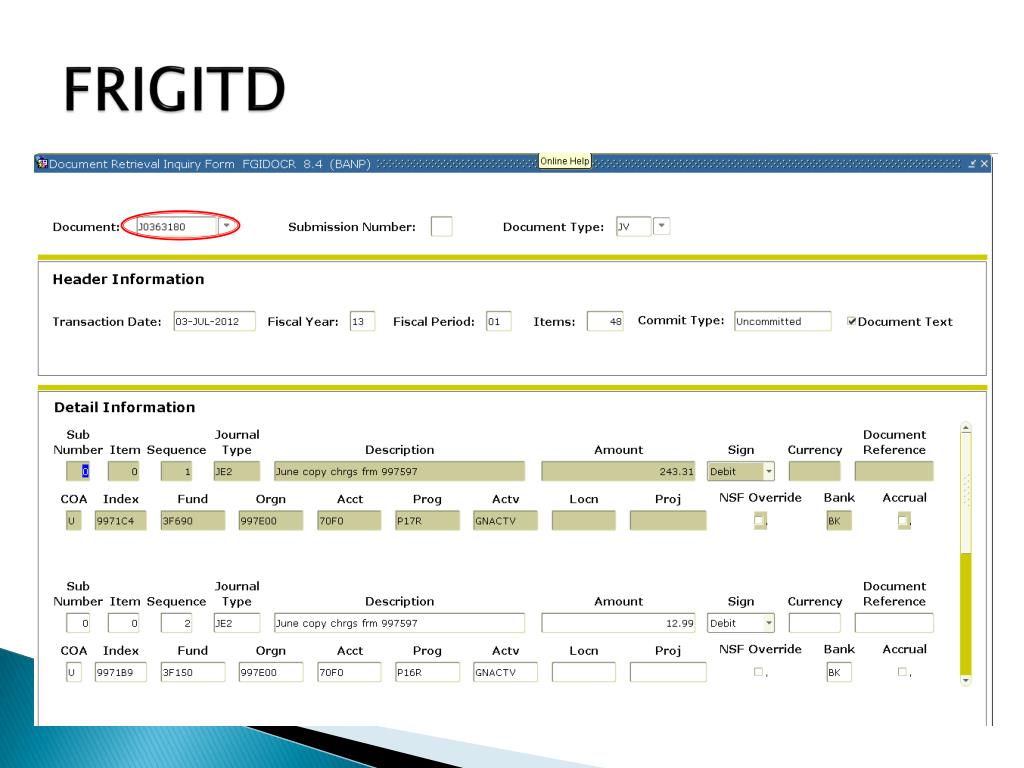This screenshot has width=1024, height=768.
Task: Click the Amount field showing 12.99
Action: click(618, 623)
